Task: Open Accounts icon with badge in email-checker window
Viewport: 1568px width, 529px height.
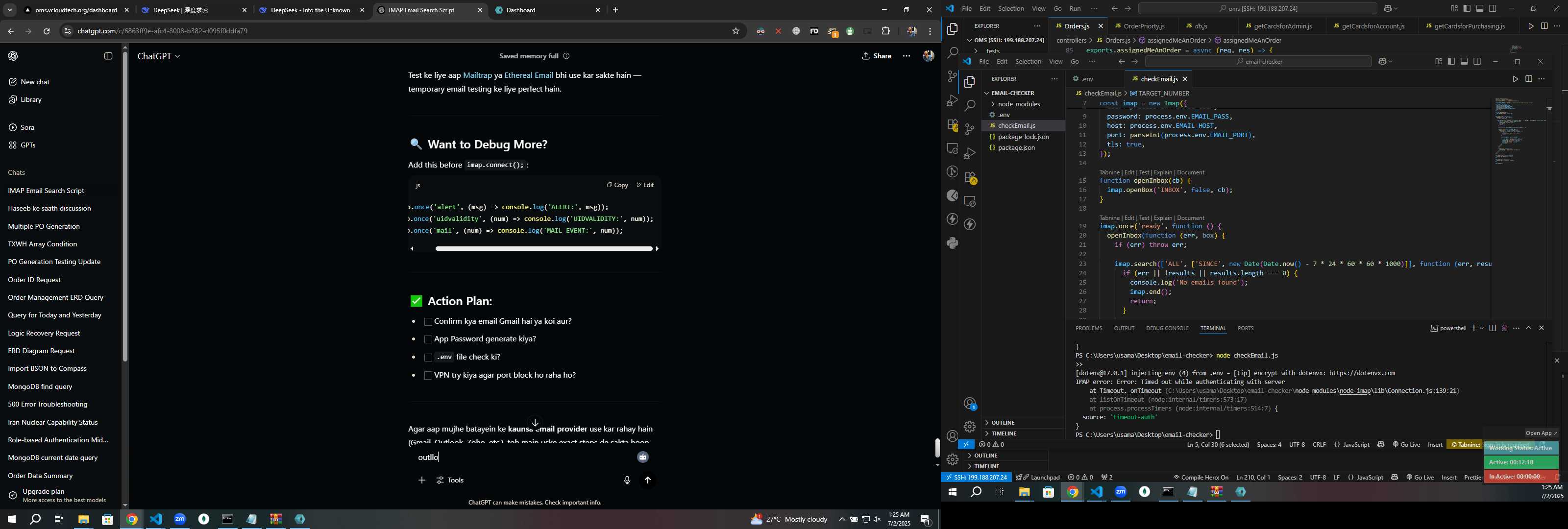Action: pos(970,404)
